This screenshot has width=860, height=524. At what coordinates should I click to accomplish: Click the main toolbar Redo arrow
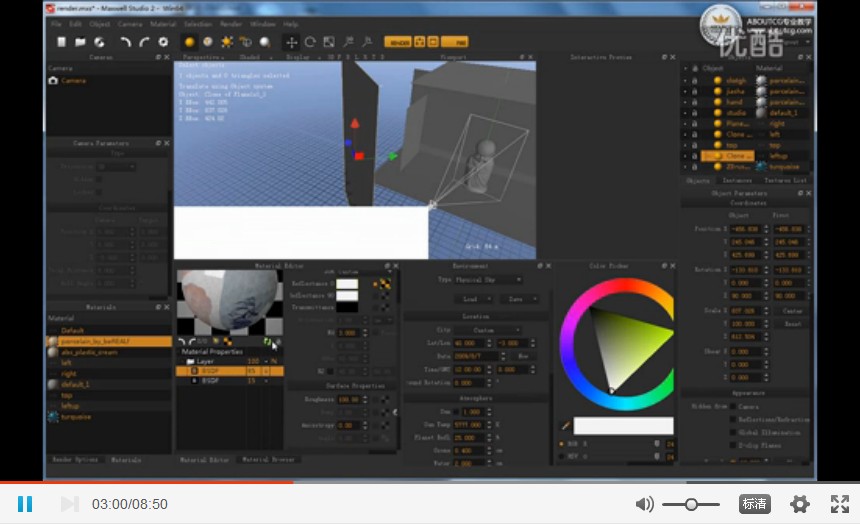coord(144,42)
